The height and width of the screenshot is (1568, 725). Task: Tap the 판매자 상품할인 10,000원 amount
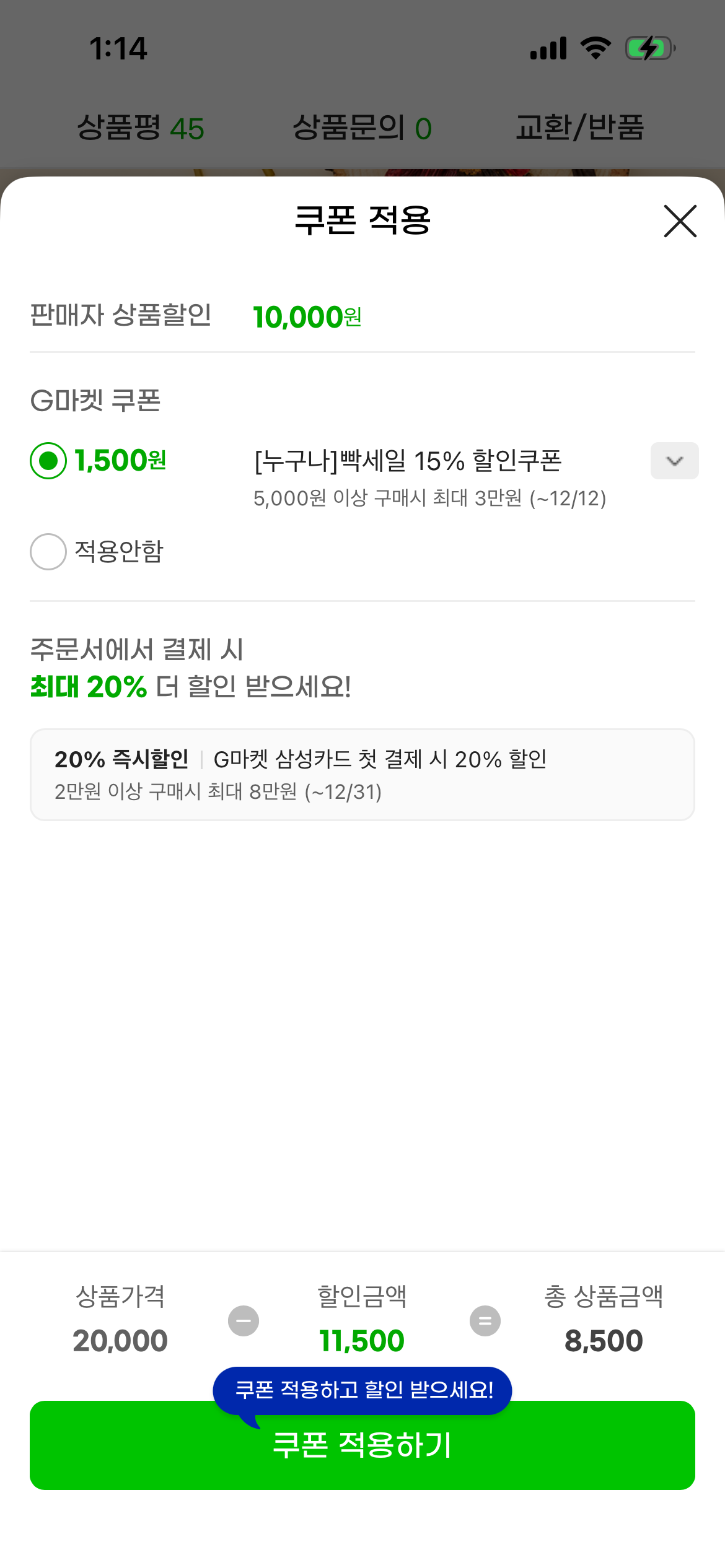click(x=307, y=317)
